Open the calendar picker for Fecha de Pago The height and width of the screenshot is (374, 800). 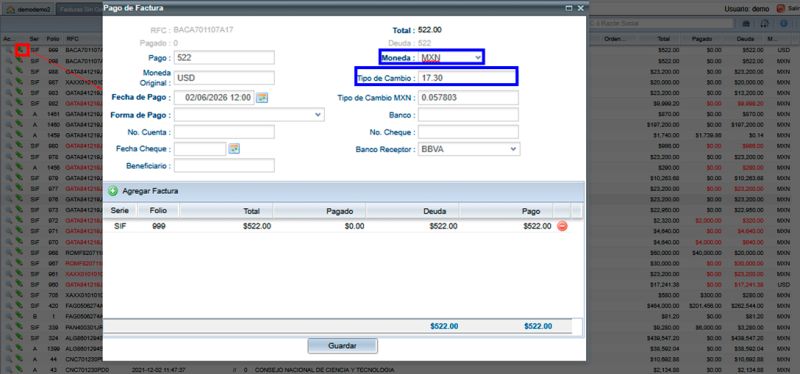[262, 97]
